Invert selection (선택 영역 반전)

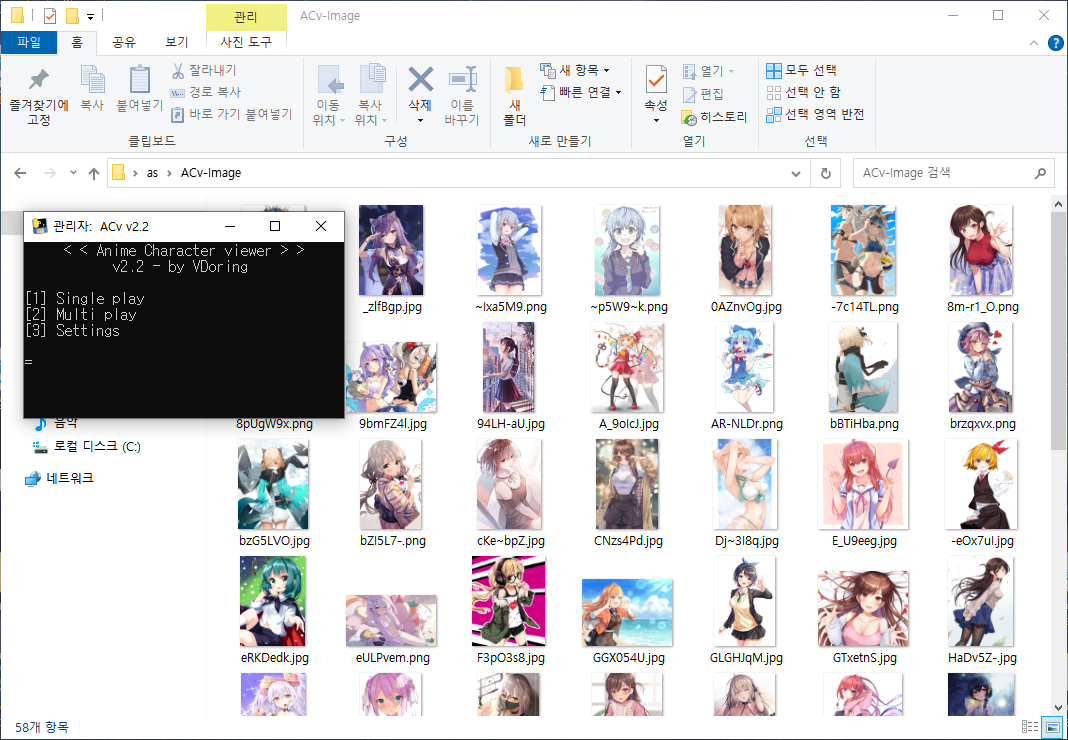pyautogui.click(x=815, y=114)
